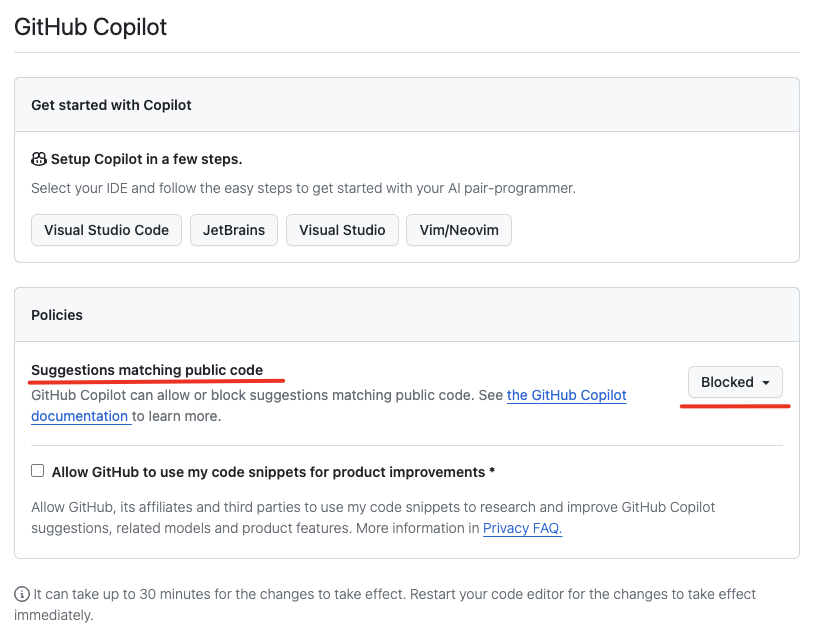Click the Copilot icon beside Setup heading

pos(39,159)
